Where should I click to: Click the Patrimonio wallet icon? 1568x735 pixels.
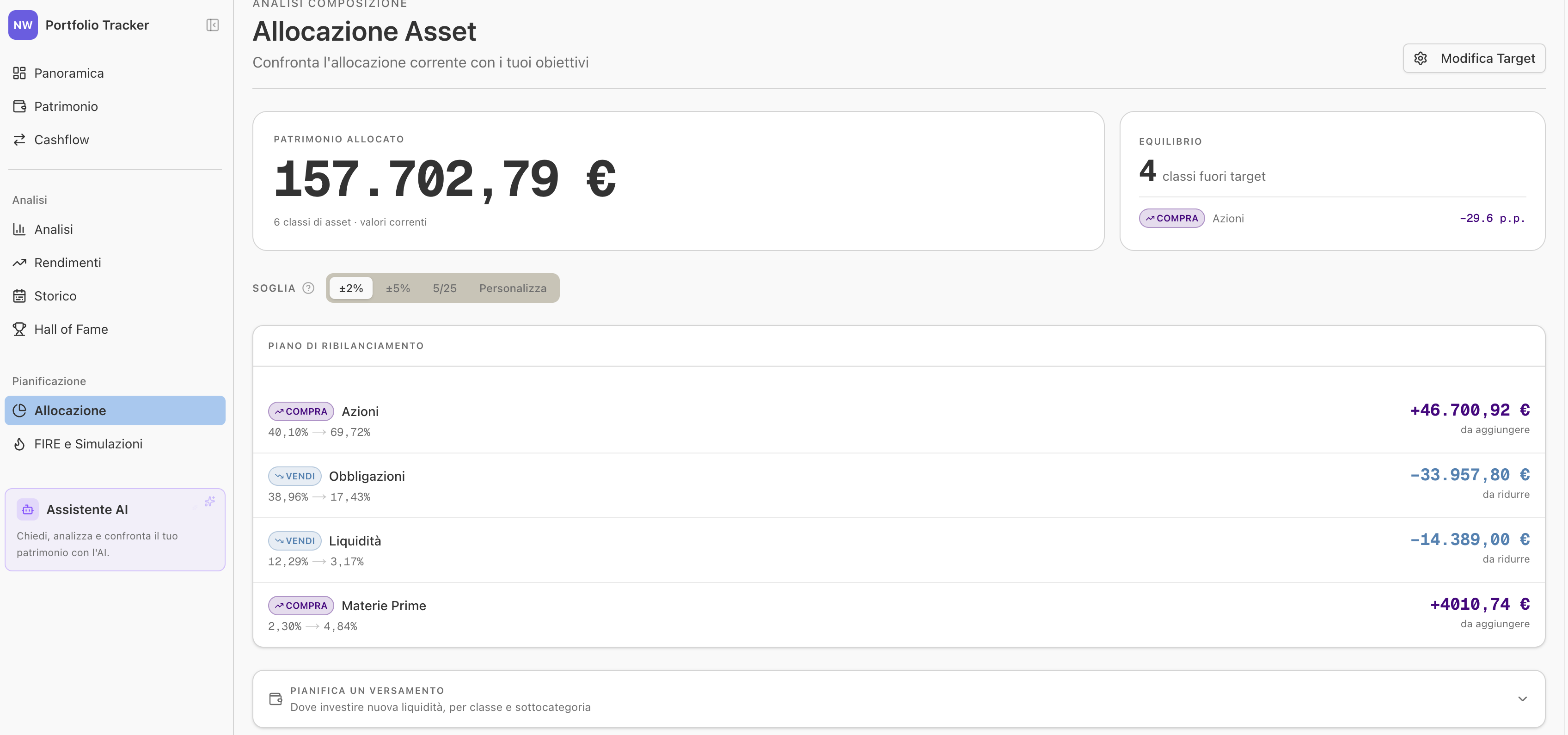pyautogui.click(x=19, y=106)
